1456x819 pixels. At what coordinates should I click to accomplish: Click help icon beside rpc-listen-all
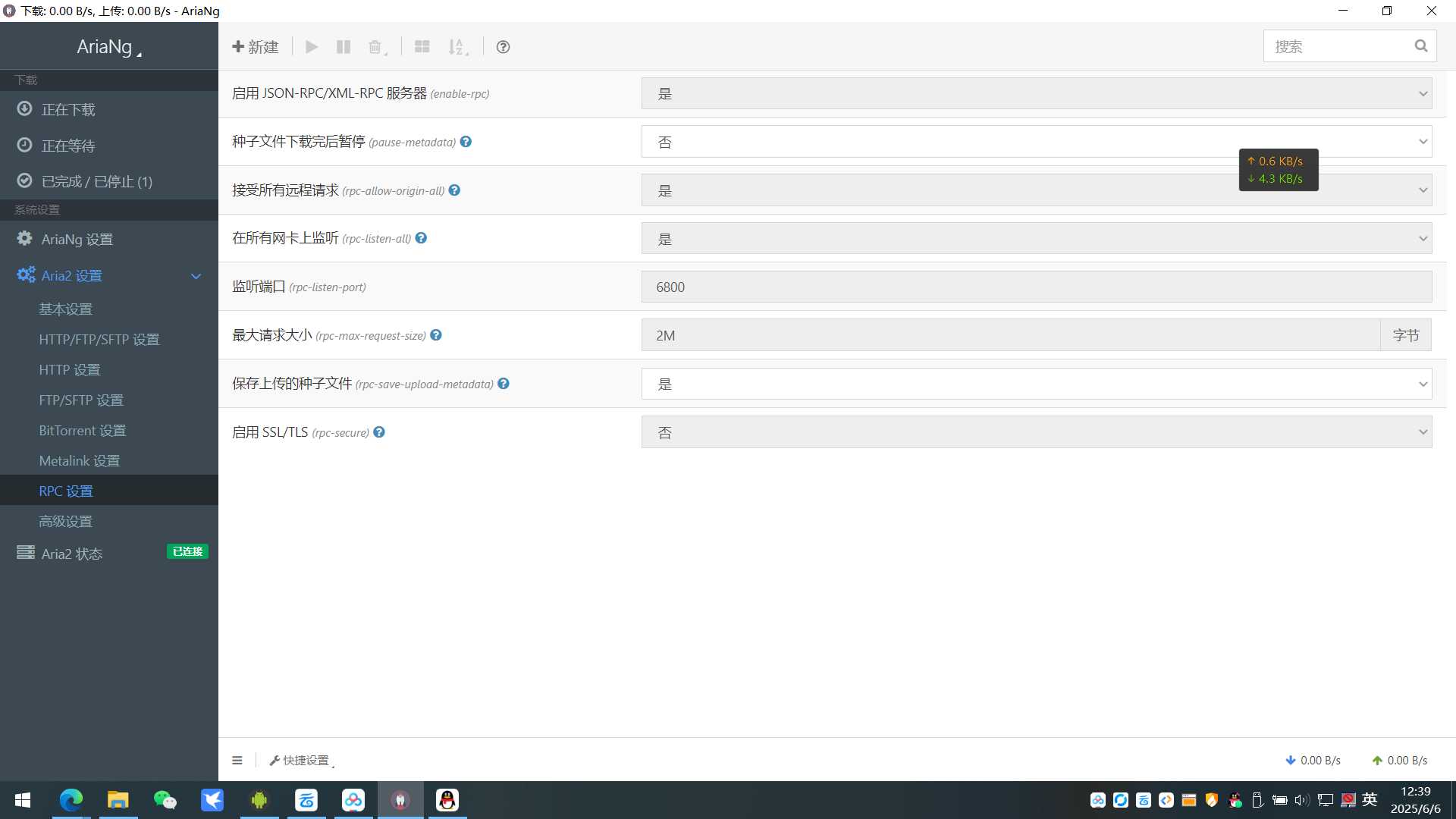421,238
